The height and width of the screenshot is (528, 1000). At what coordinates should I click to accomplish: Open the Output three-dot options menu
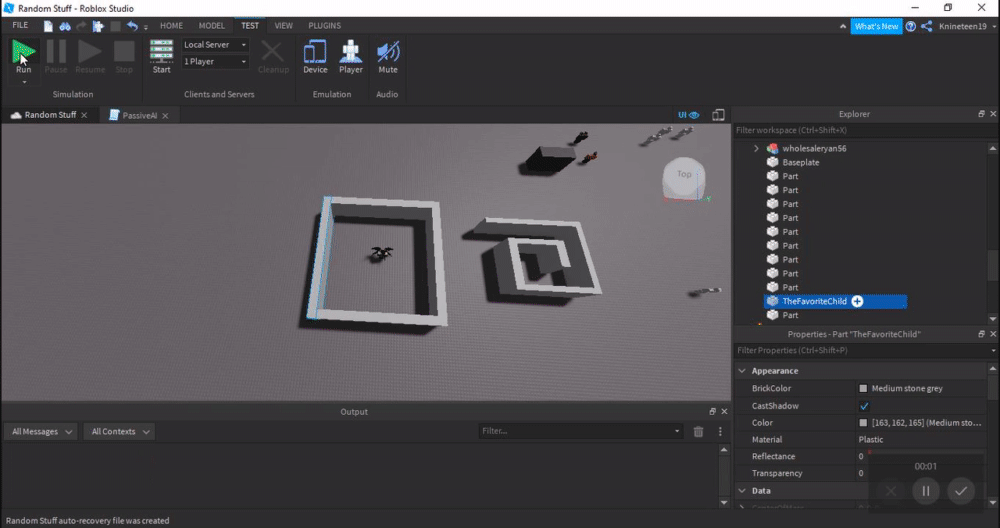720,432
